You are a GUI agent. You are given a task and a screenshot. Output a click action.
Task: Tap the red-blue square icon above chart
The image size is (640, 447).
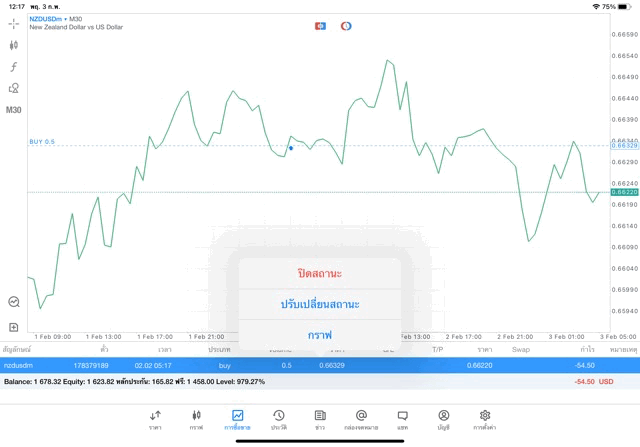coord(320,25)
